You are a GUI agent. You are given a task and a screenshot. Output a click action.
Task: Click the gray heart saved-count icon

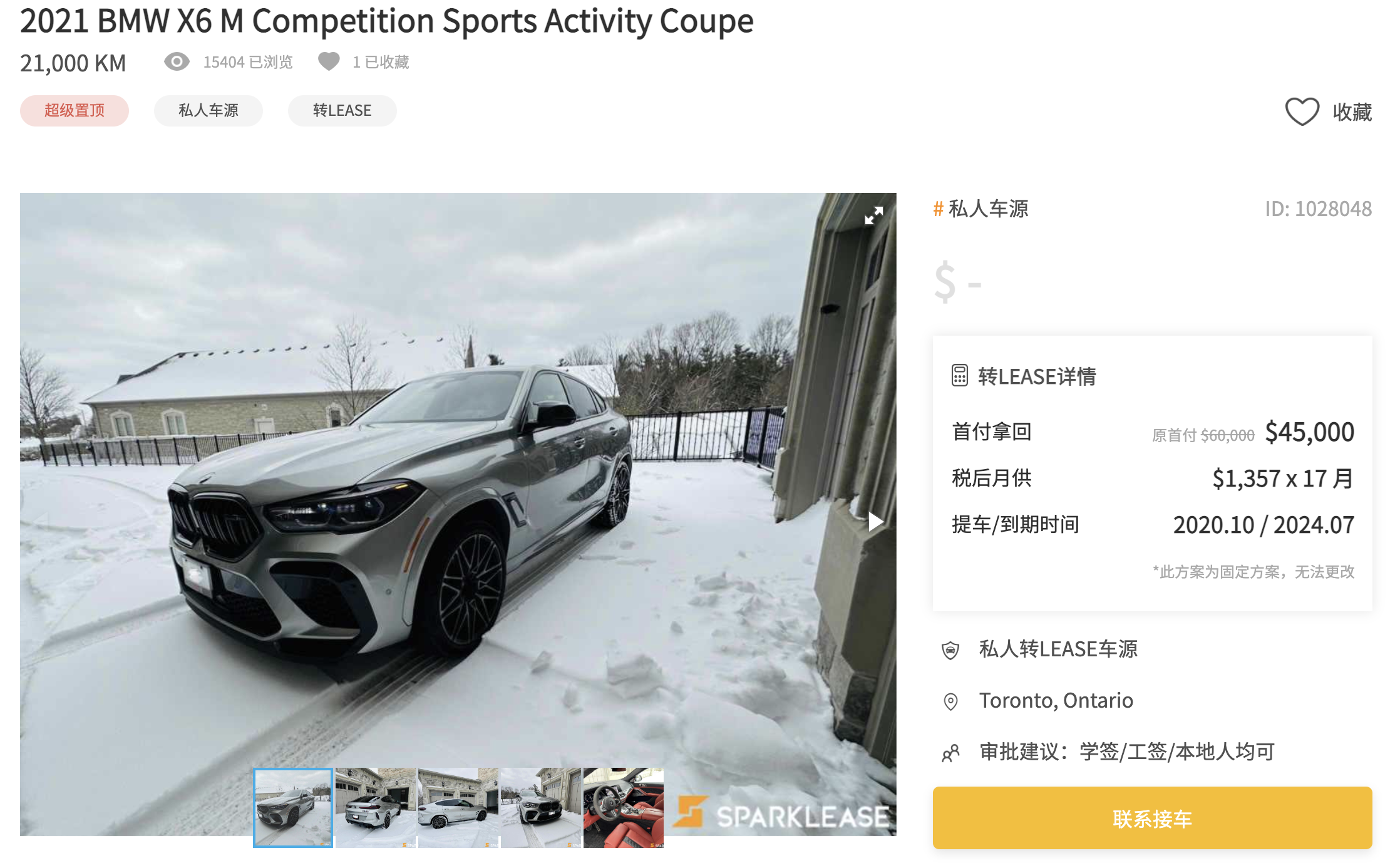329,61
